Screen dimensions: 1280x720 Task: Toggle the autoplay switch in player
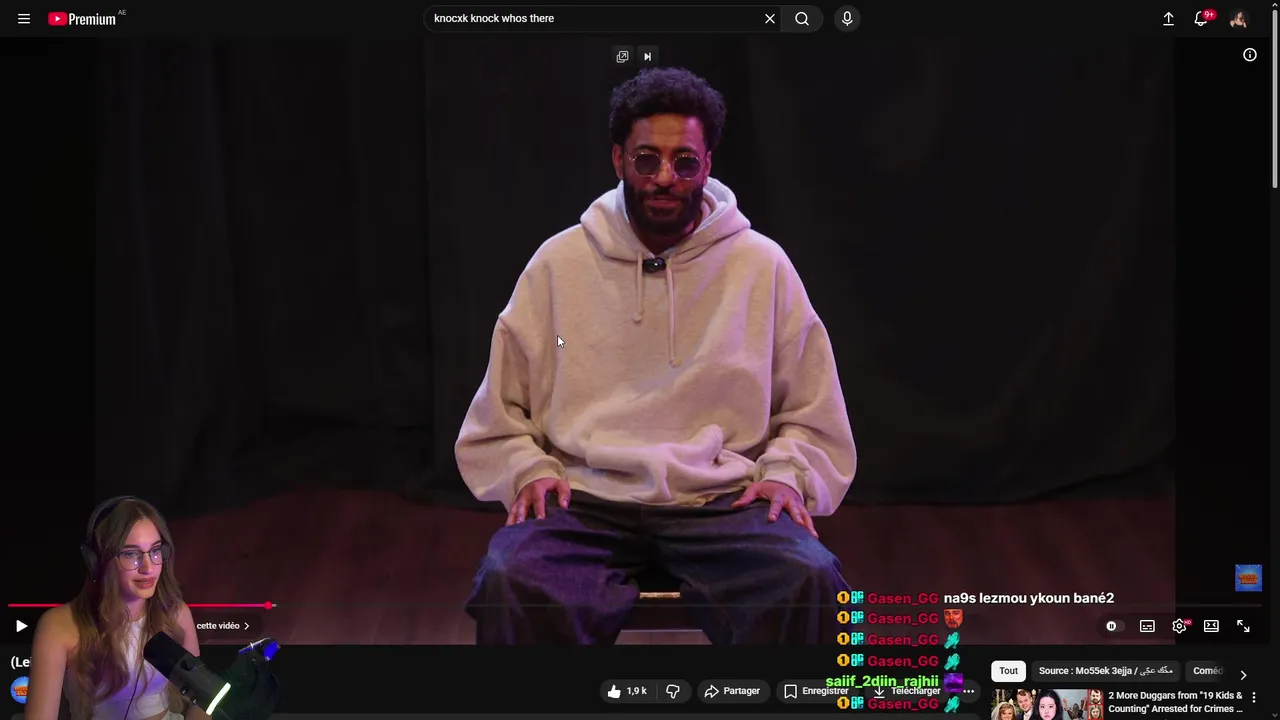1111,626
